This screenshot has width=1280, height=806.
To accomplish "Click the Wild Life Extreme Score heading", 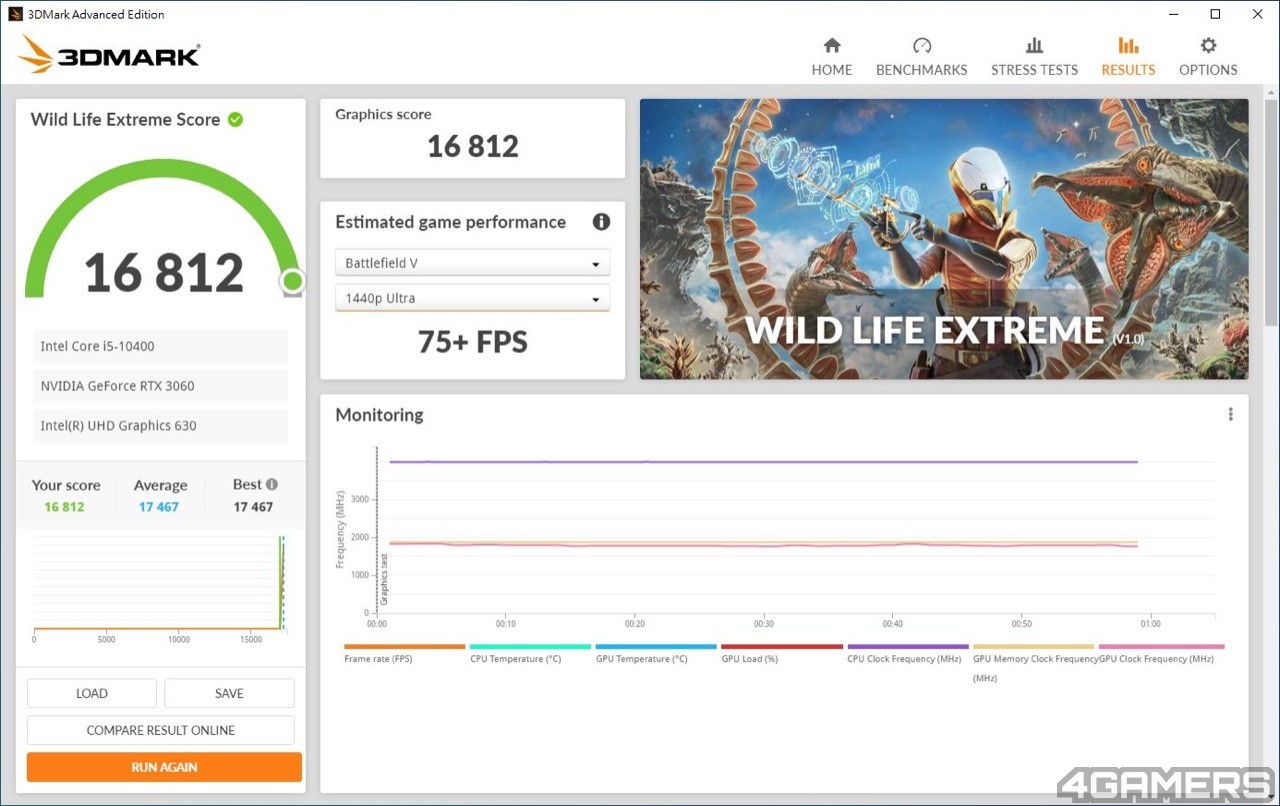I will [125, 119].
